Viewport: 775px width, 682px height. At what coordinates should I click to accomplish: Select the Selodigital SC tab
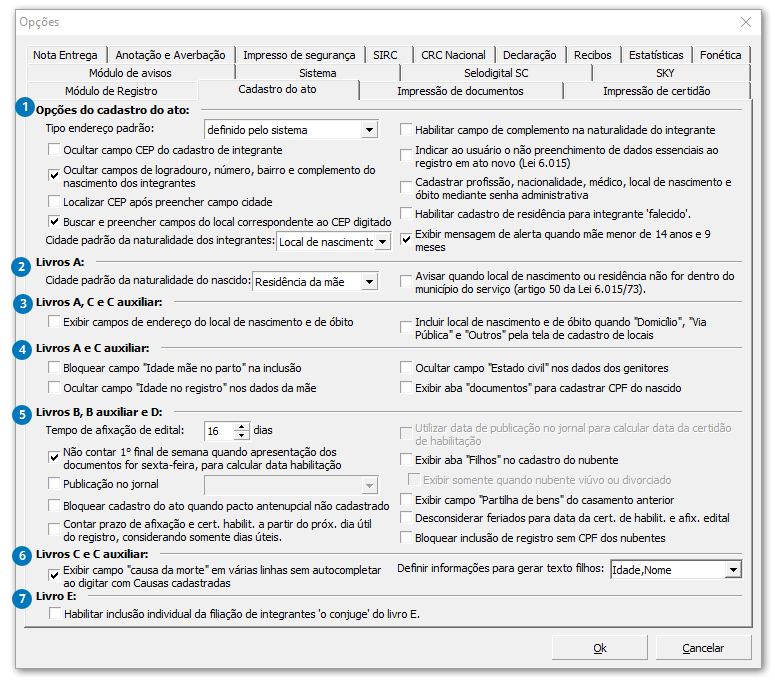496,73
